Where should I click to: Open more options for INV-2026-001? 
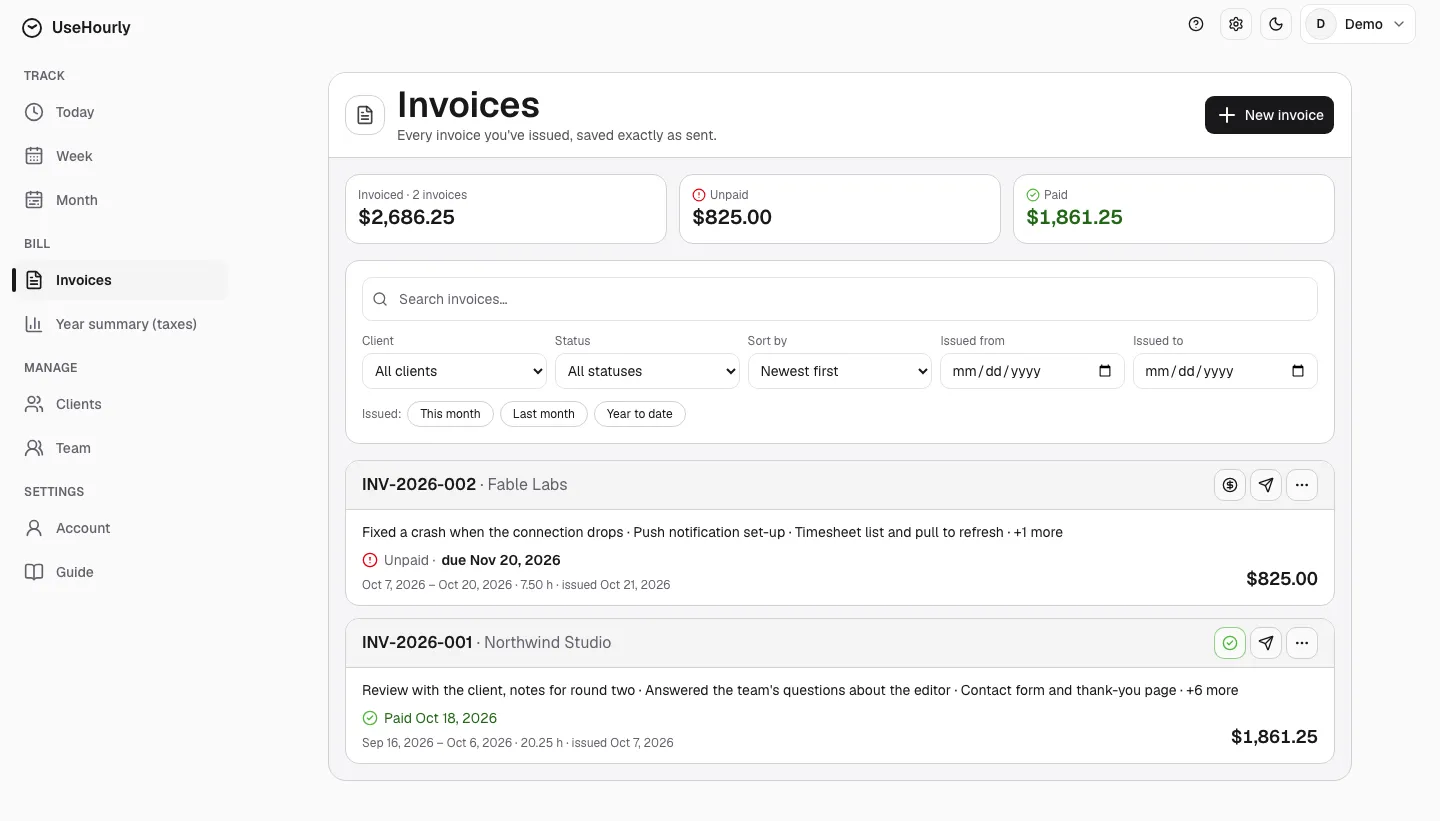pos(1302,643)
